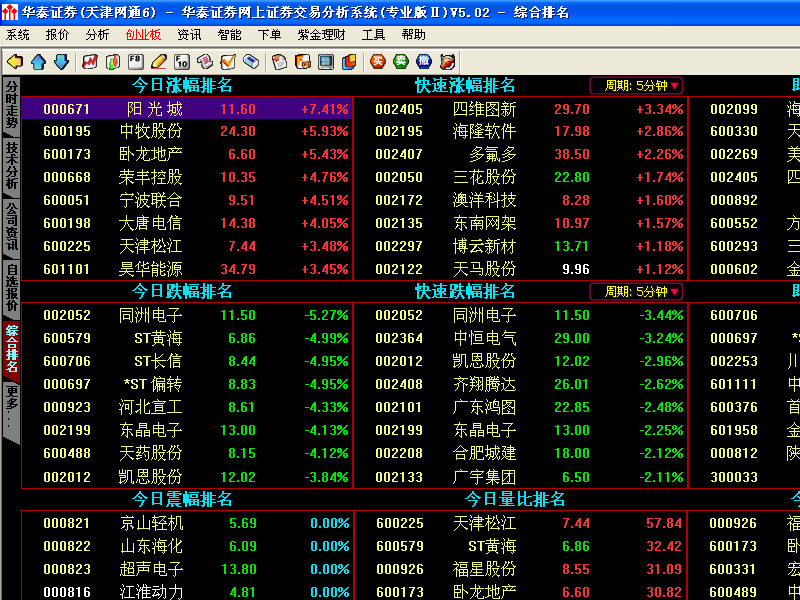Image resolution: width=800 pixels, height=600 pixels.
Task: Open the candlestick chart toolbar icon
Action: point(113,62)
